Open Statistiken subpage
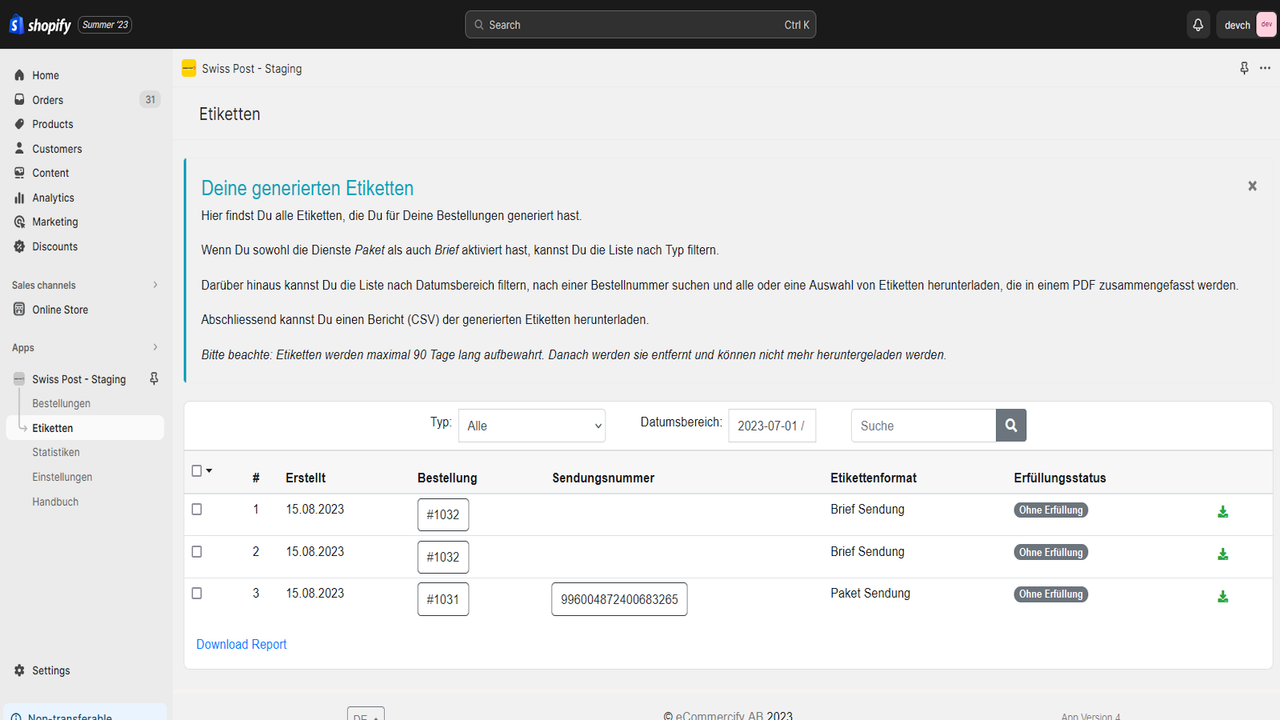The width and height of the screenshot is (1280, 720). pyautogui.click(x=56, y=453)
